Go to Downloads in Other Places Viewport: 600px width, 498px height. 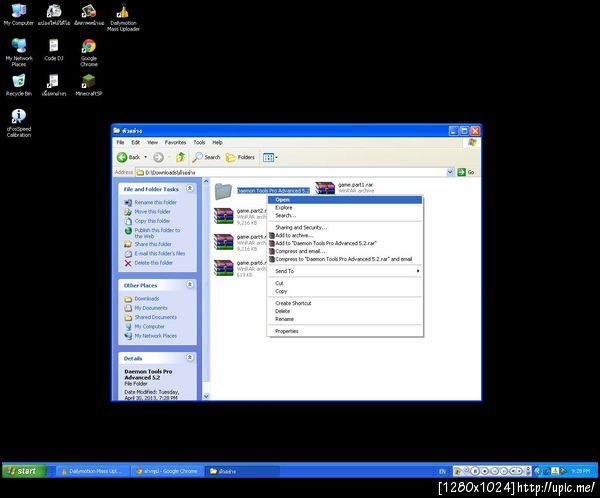147,299
